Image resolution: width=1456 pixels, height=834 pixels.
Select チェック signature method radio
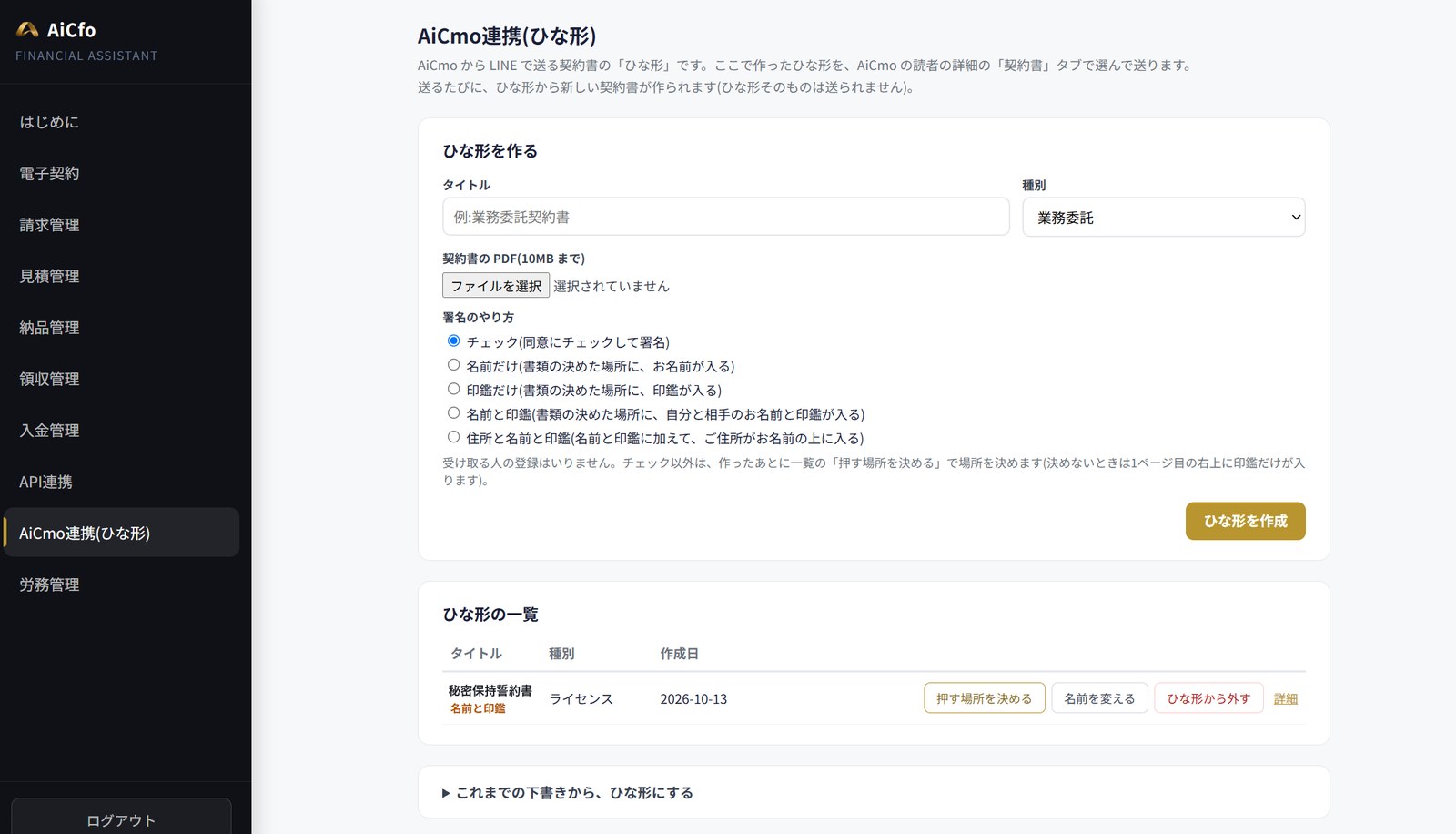(x=453, y=341)
